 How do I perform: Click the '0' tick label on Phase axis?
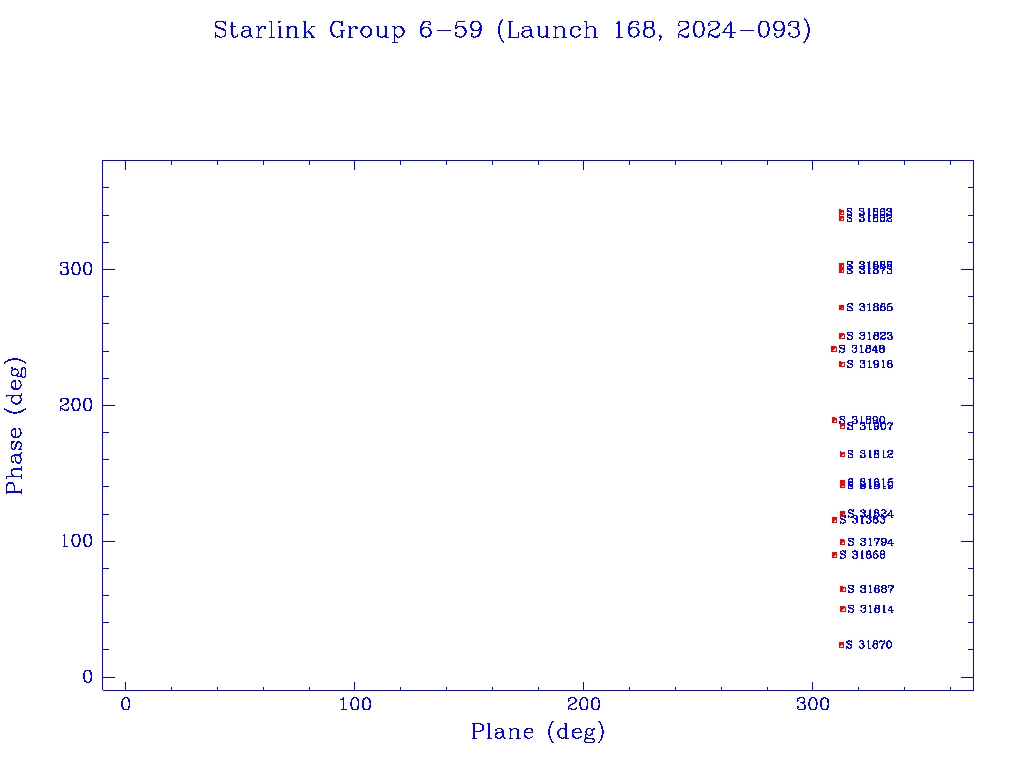[x=88, y=677]
